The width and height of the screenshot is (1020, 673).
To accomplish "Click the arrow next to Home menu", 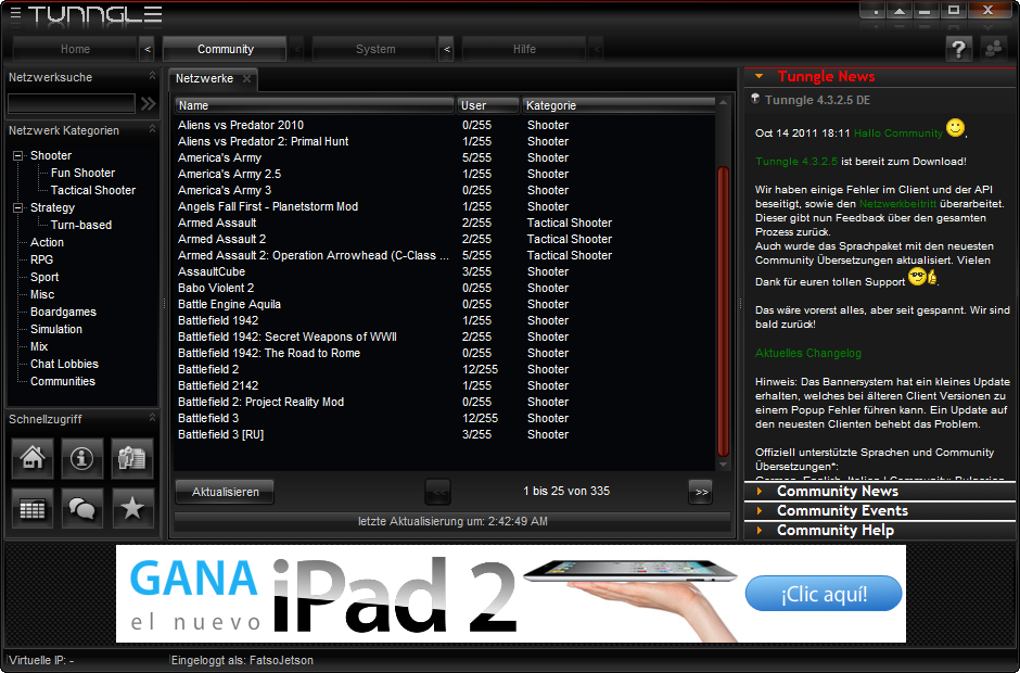I will [148, 49].
